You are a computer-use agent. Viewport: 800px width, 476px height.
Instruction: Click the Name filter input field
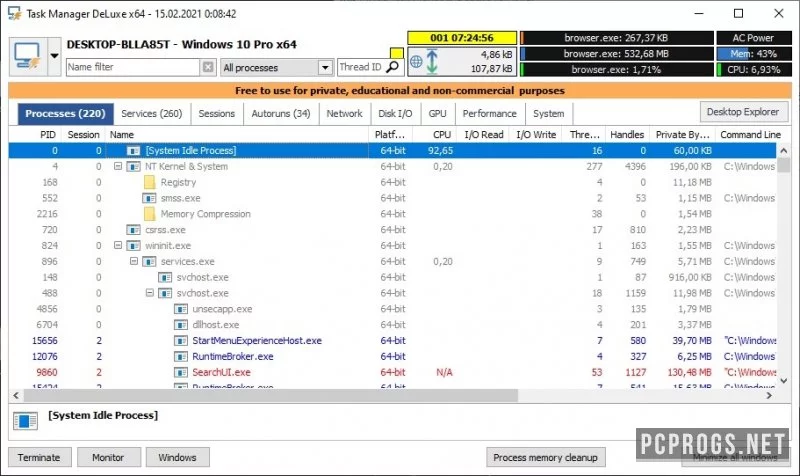pyautogui.click(x=133, y=67)
